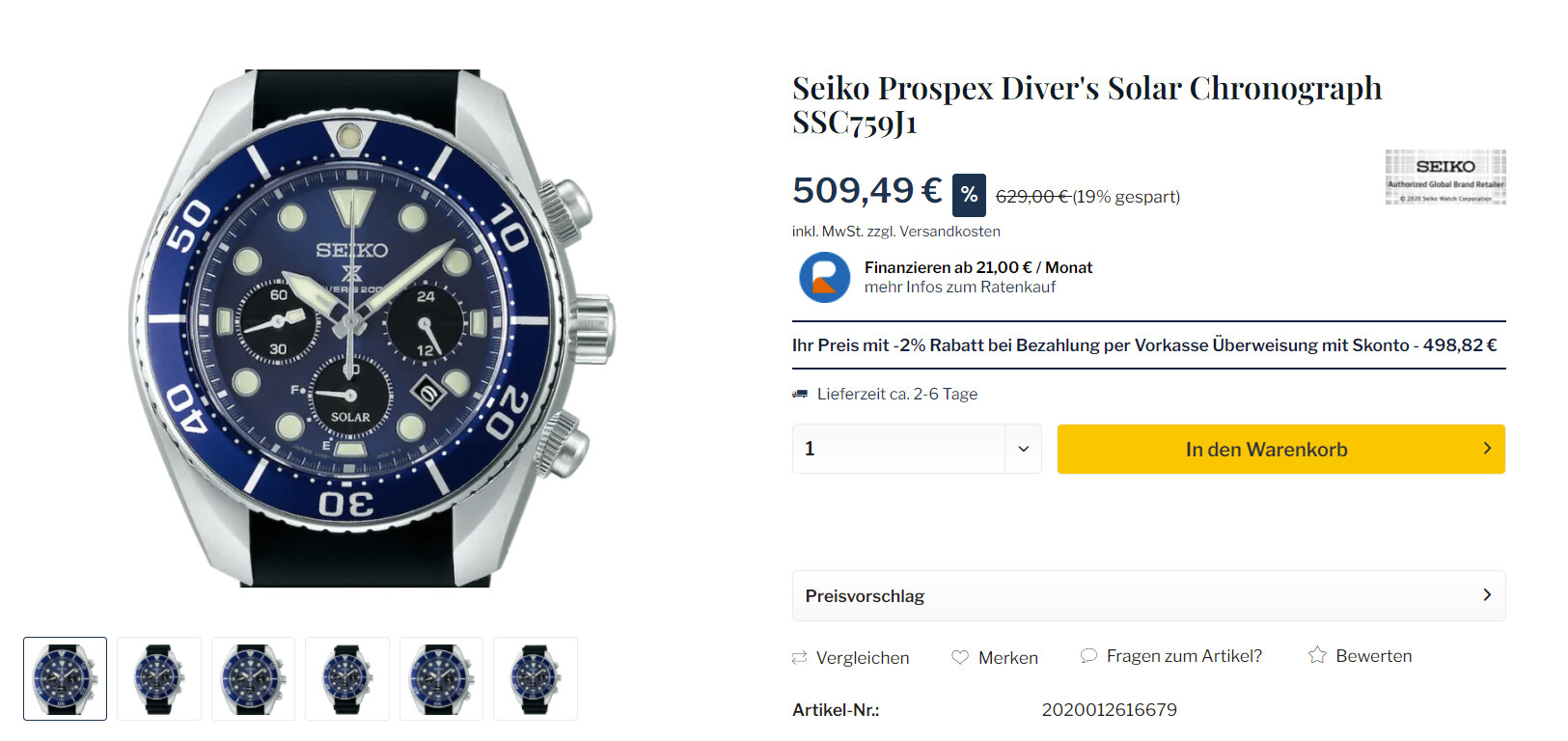This screenshot has height=741, width=1568.
Task: Click the star icon next to Bewerten
Action: [x=1317, y=656]
